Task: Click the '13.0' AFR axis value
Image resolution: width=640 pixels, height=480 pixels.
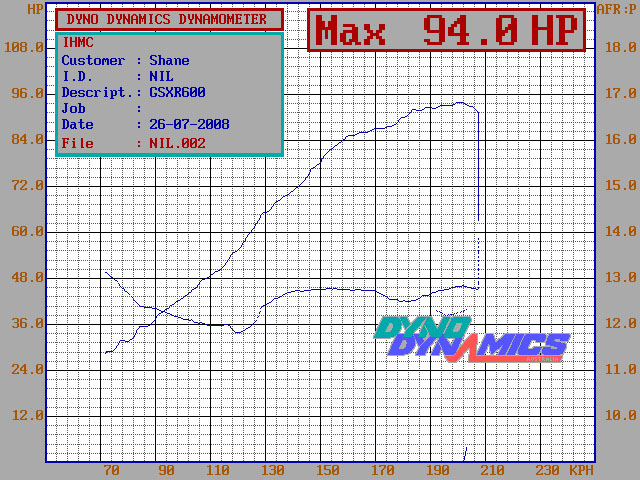Action: tap(620, 278)
